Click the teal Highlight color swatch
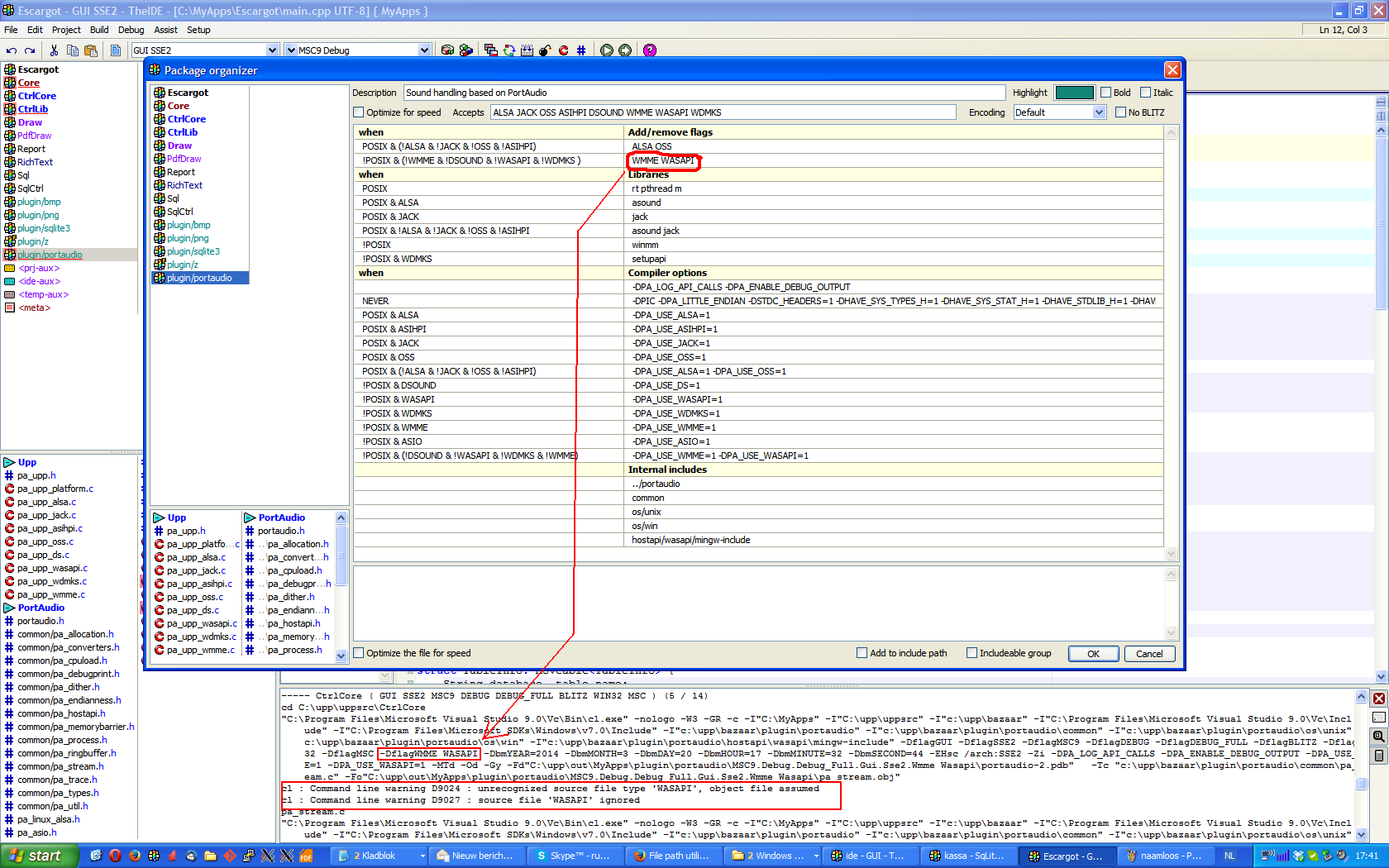The height and width of the screenshot is (868, 1389). point(1074,93)
